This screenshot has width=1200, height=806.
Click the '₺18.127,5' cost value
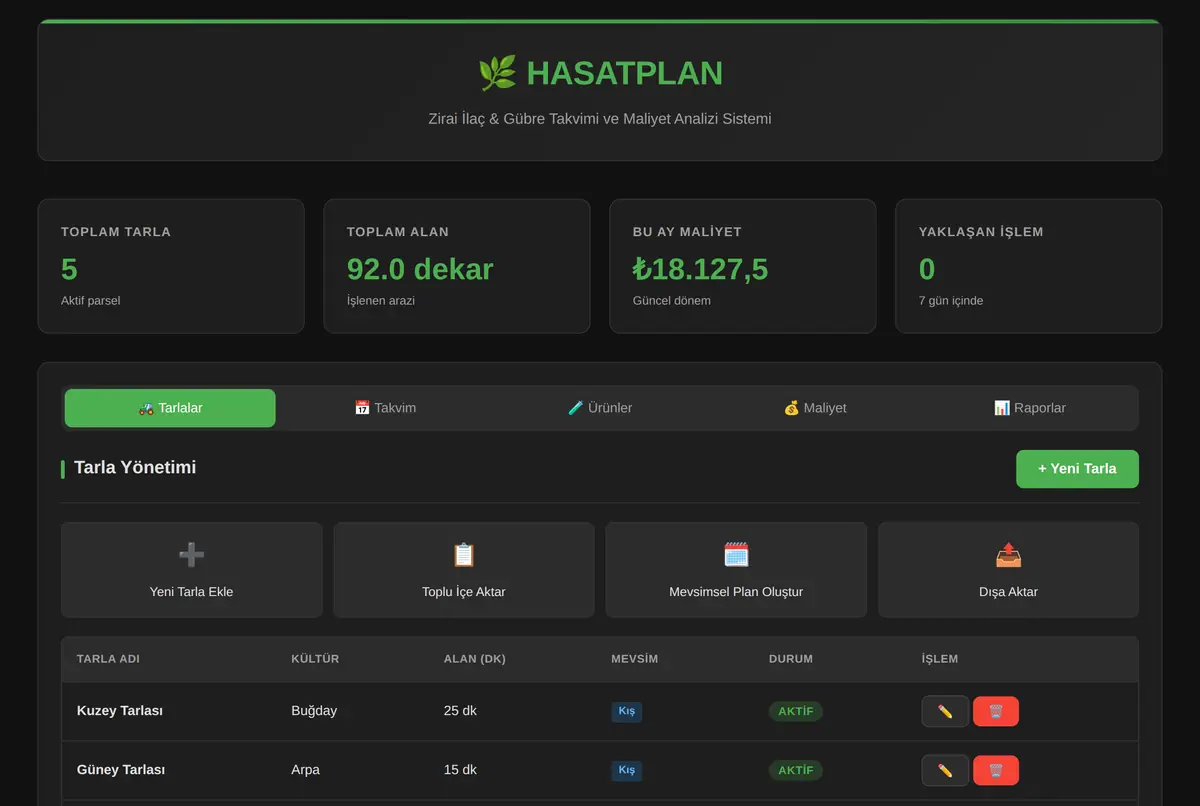coord(700,269)
